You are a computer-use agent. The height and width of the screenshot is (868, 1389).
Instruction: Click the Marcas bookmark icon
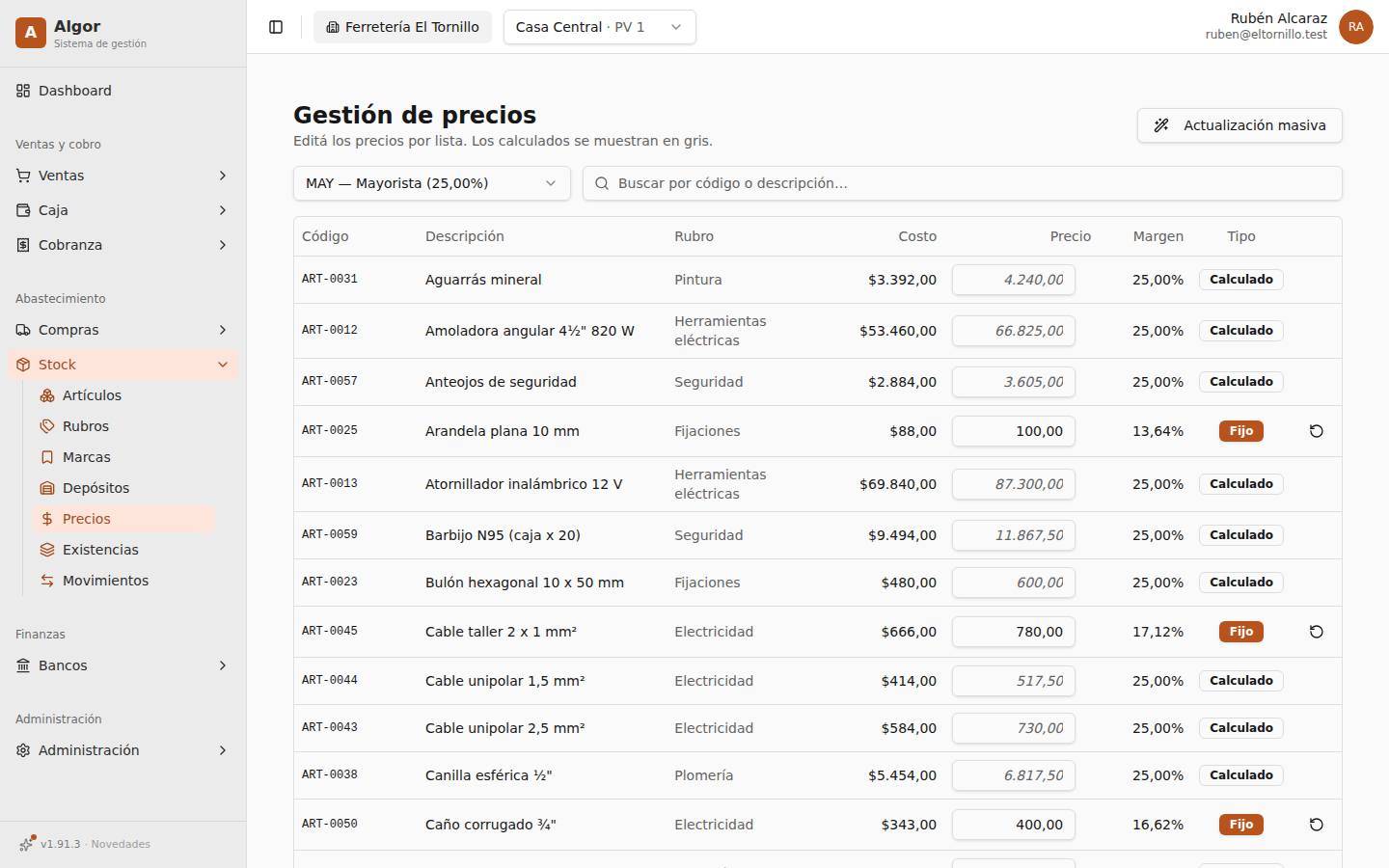point(47,457)
